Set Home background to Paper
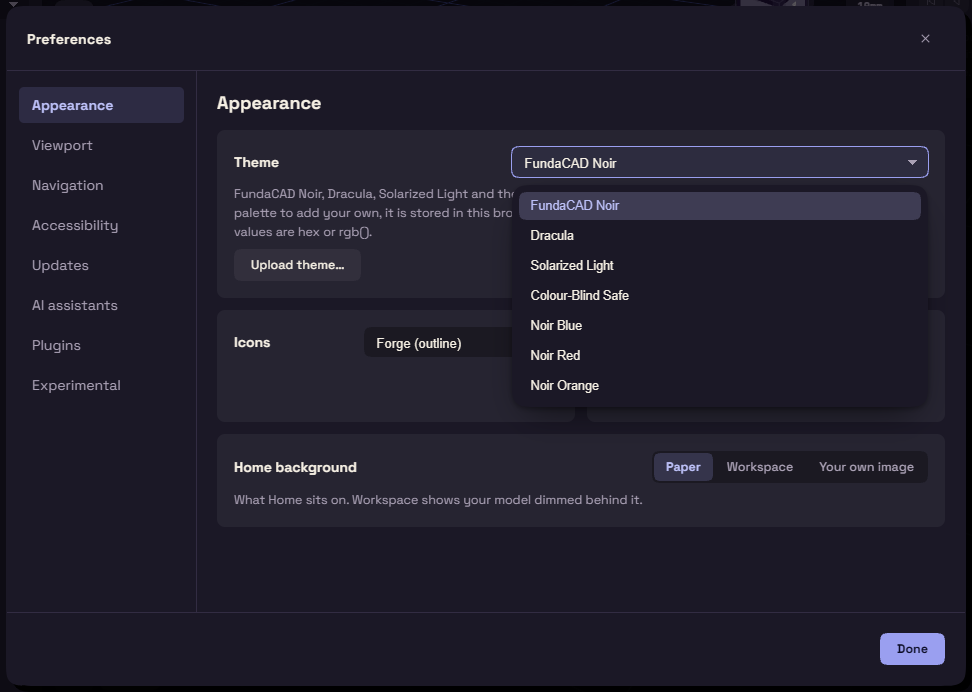The image size is (972, 692). click(x=683, y=467)
